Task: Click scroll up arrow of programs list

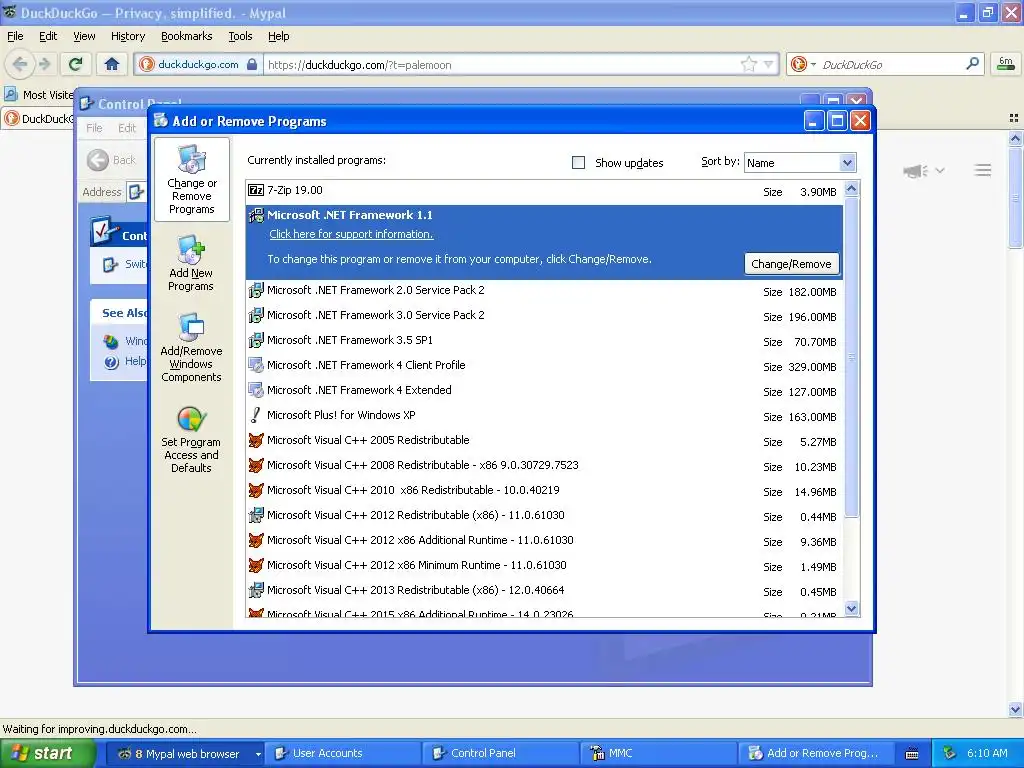Action: (852, 189)
